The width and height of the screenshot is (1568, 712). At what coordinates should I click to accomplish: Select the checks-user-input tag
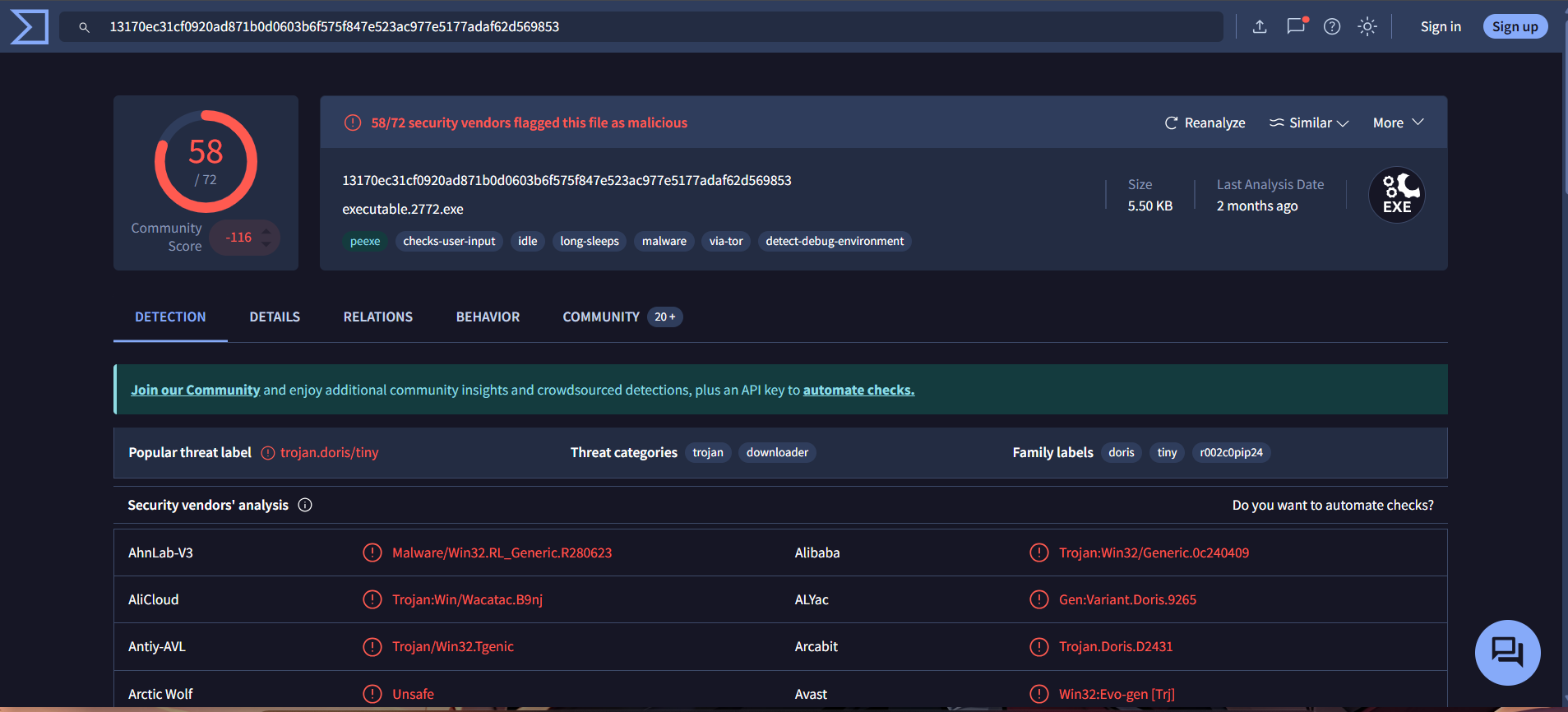tap(449, 241)
